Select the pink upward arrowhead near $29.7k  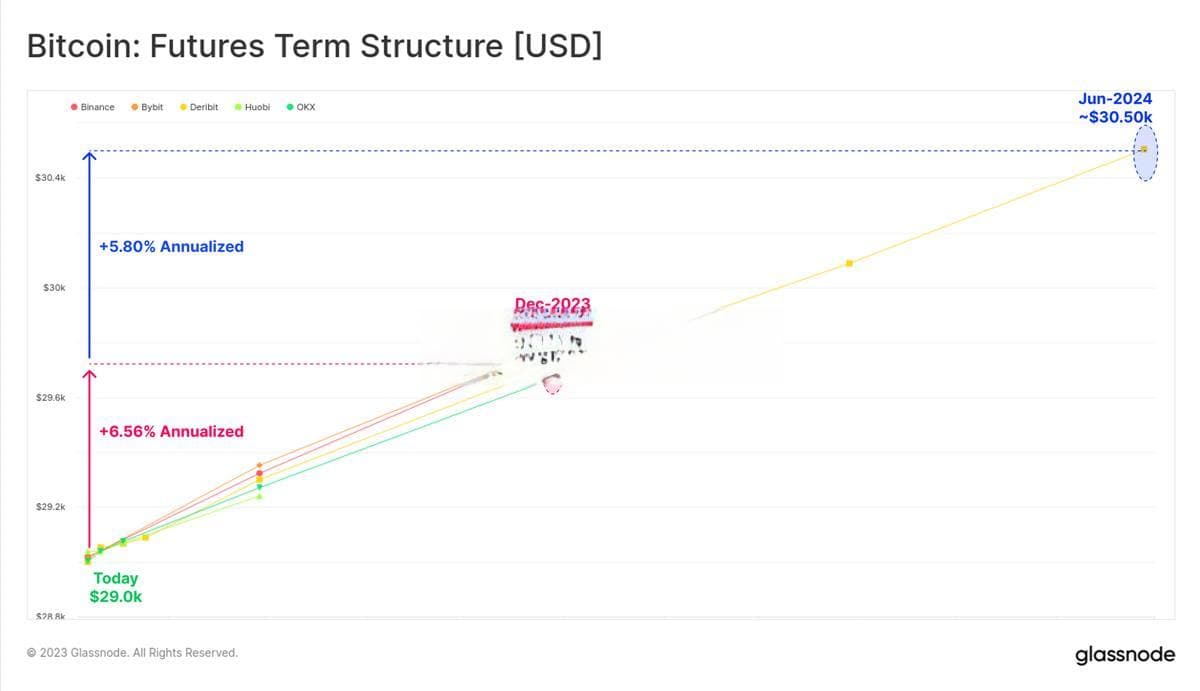click(x=89, y=374)
